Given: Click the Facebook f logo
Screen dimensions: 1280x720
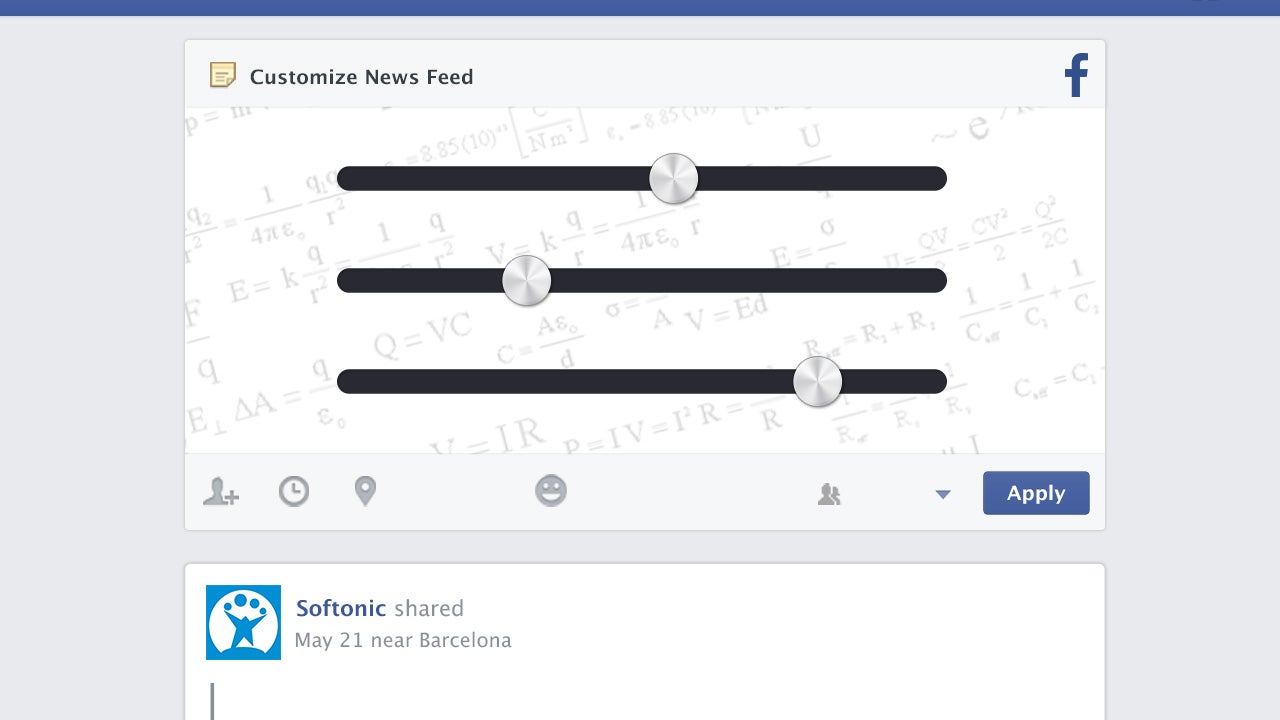Looking at the screenshot, I should (1076, 75).
